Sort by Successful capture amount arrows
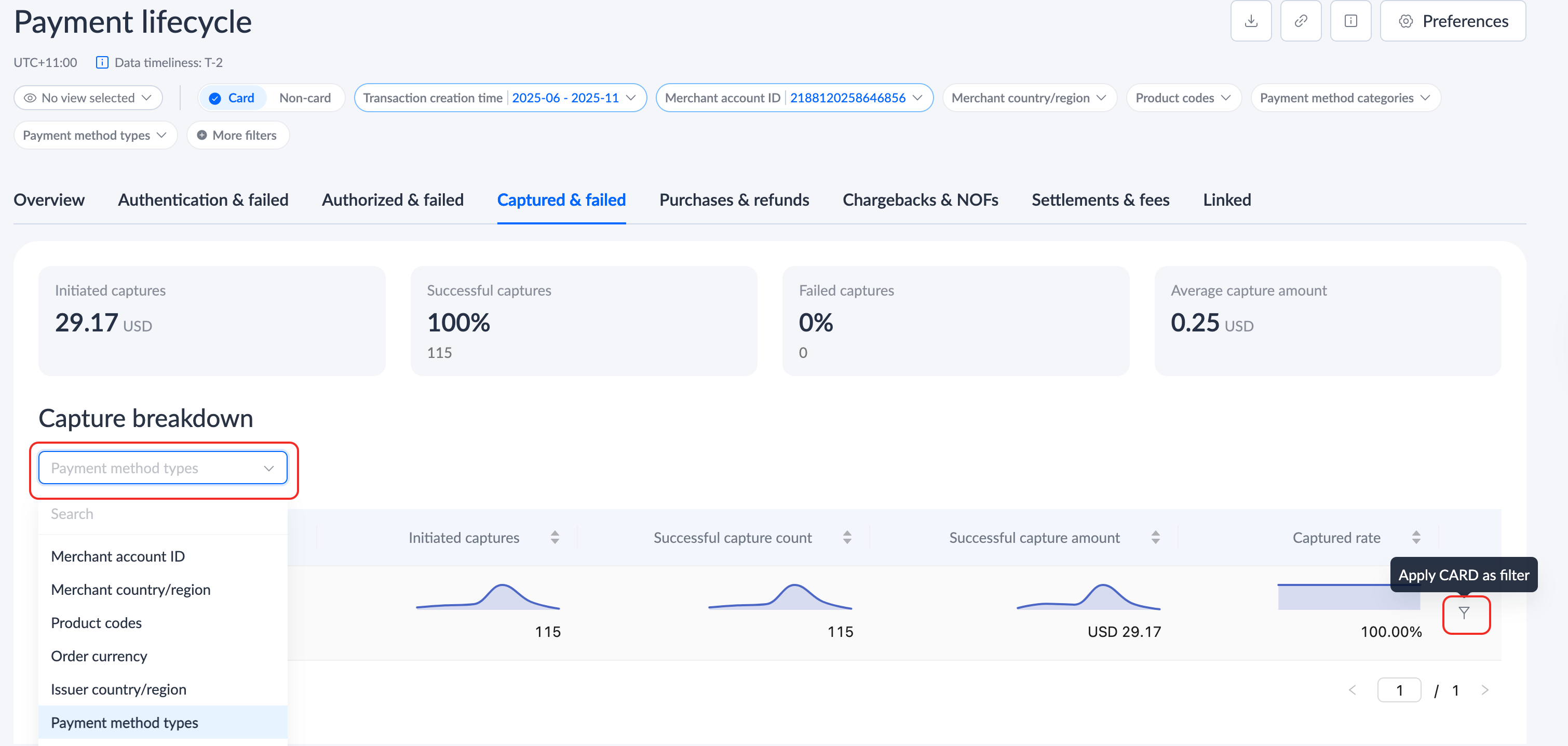The width and height of the screenshot is (1568, 746). pyautogui.click(x=1155, y=537)
